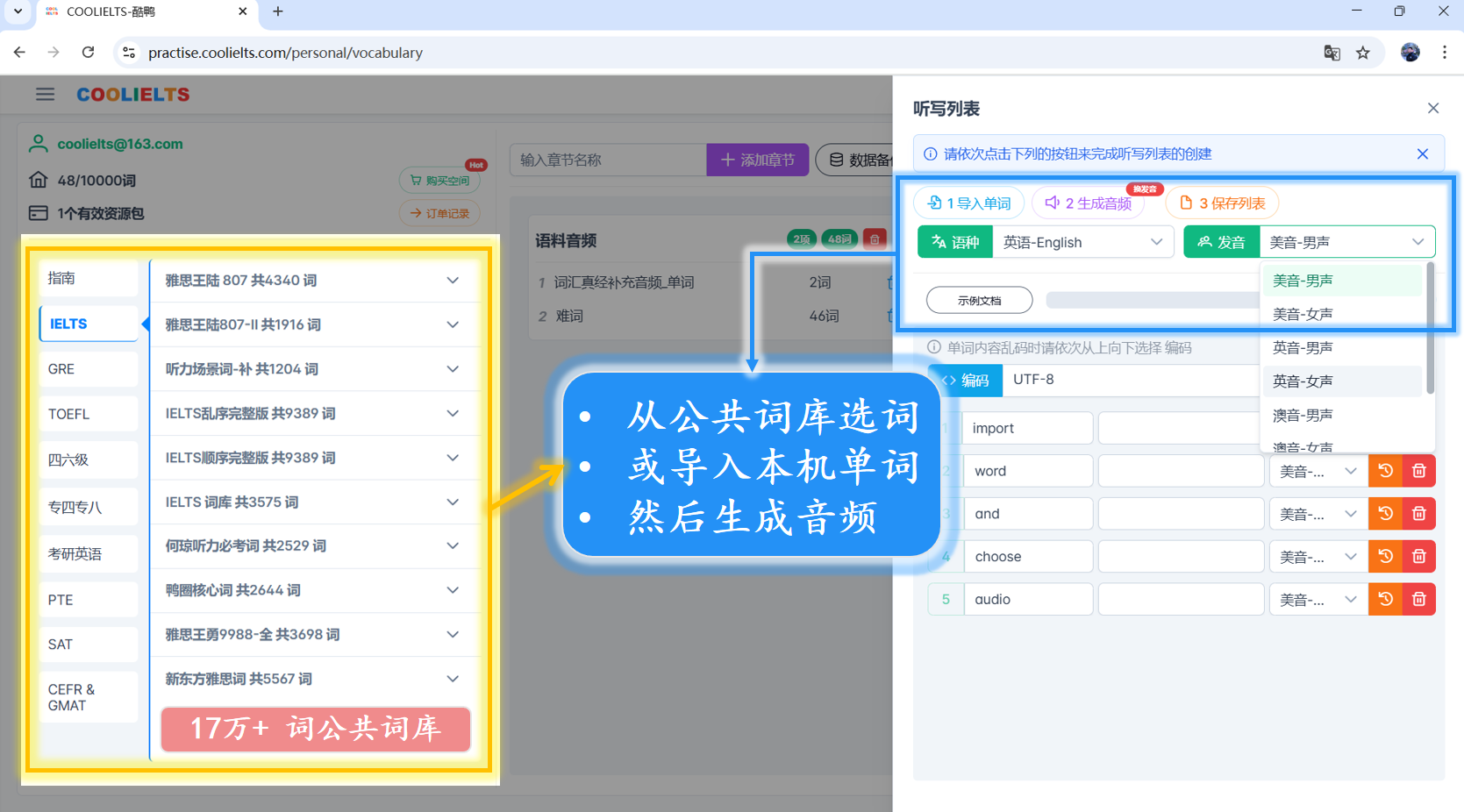The height and width of the screenshot is (812, 1464).
Task: Click the orange reset icon for audio row
Action: (1385, 600)
